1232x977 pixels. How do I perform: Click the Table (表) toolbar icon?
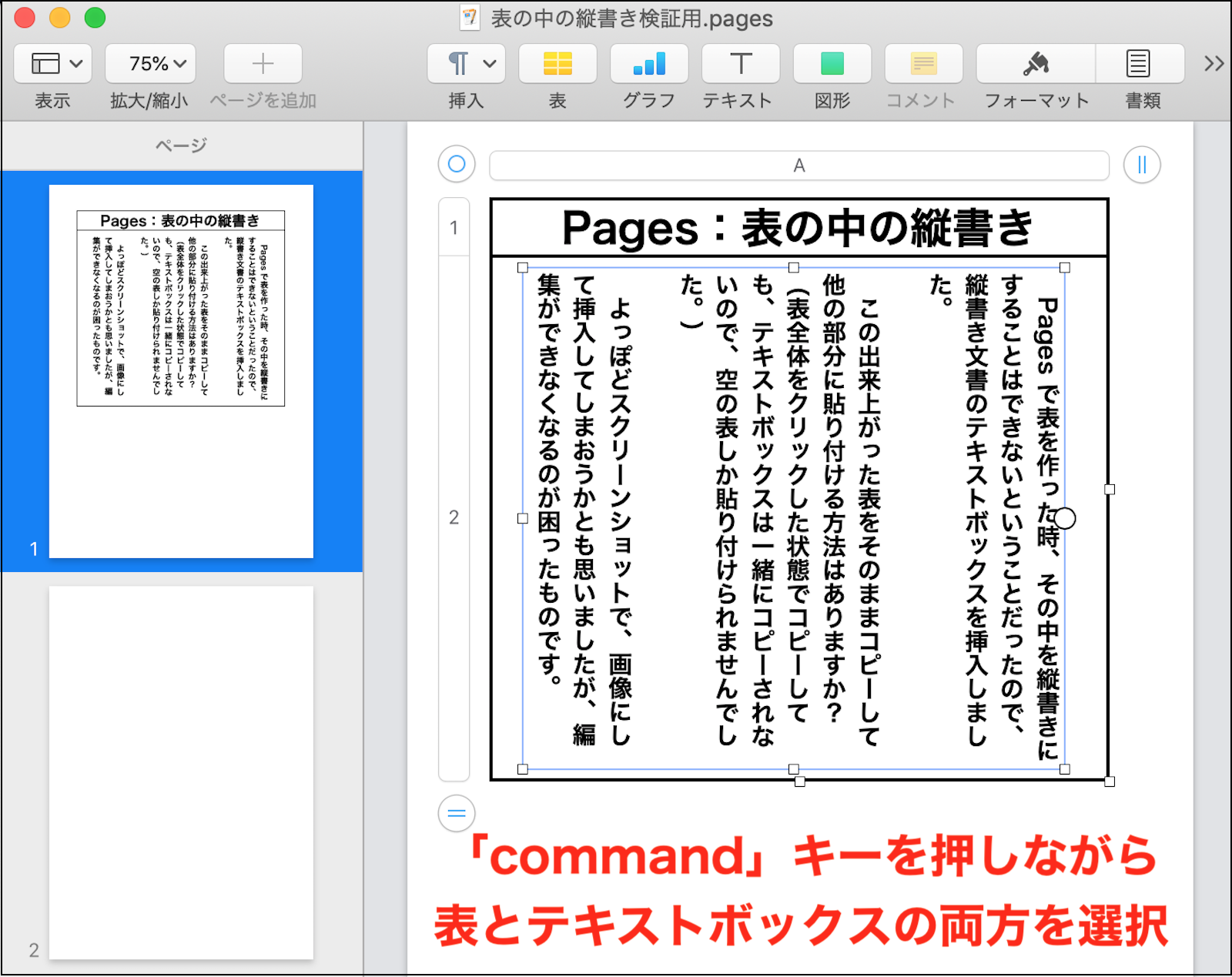pyautogui.click(x=557, y=64)
